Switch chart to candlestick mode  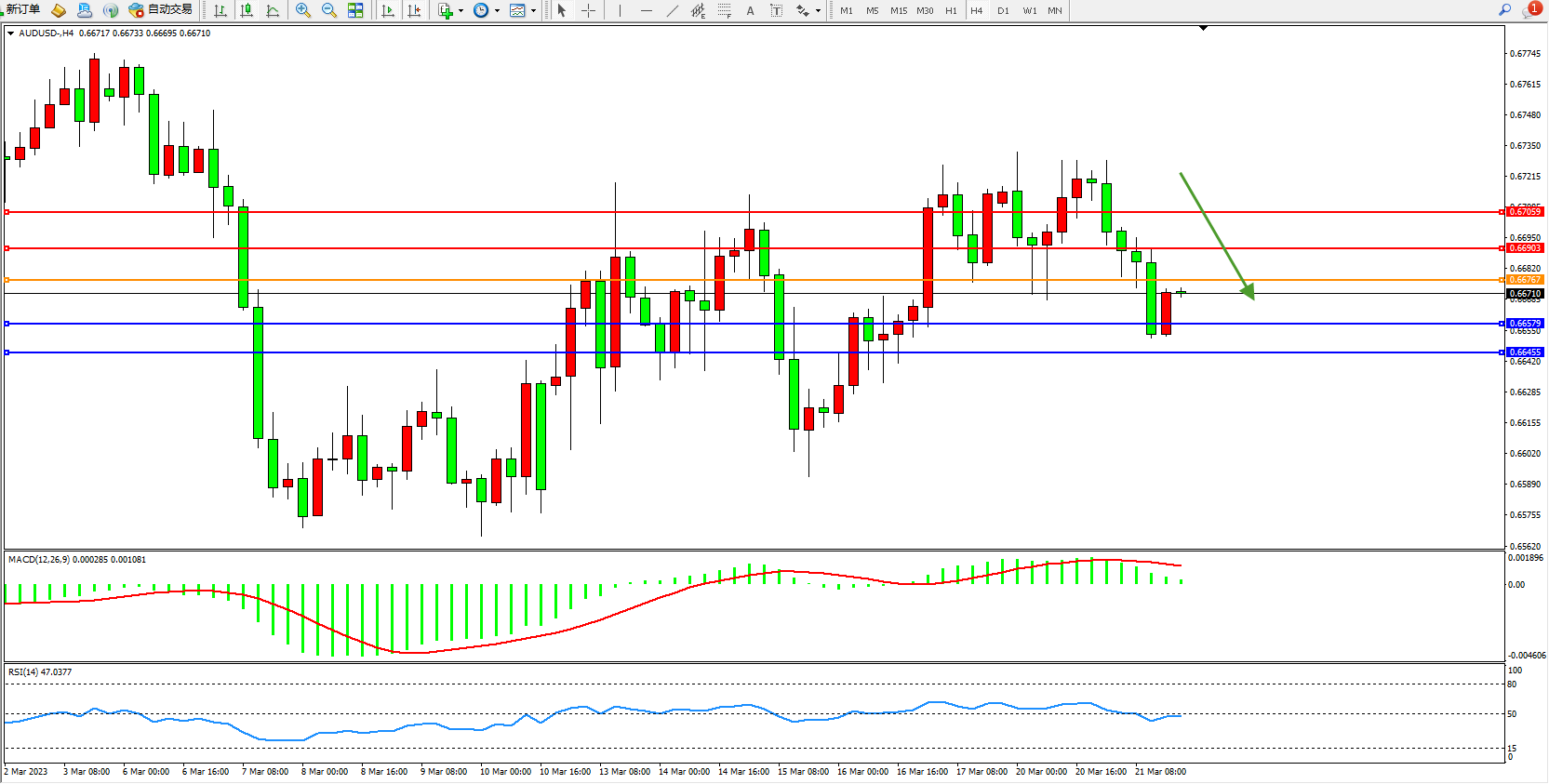coord(247,10)
